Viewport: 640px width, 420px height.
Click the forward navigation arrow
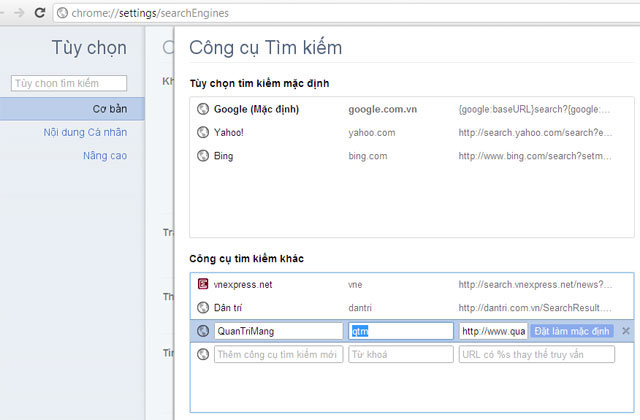[19, 13]
